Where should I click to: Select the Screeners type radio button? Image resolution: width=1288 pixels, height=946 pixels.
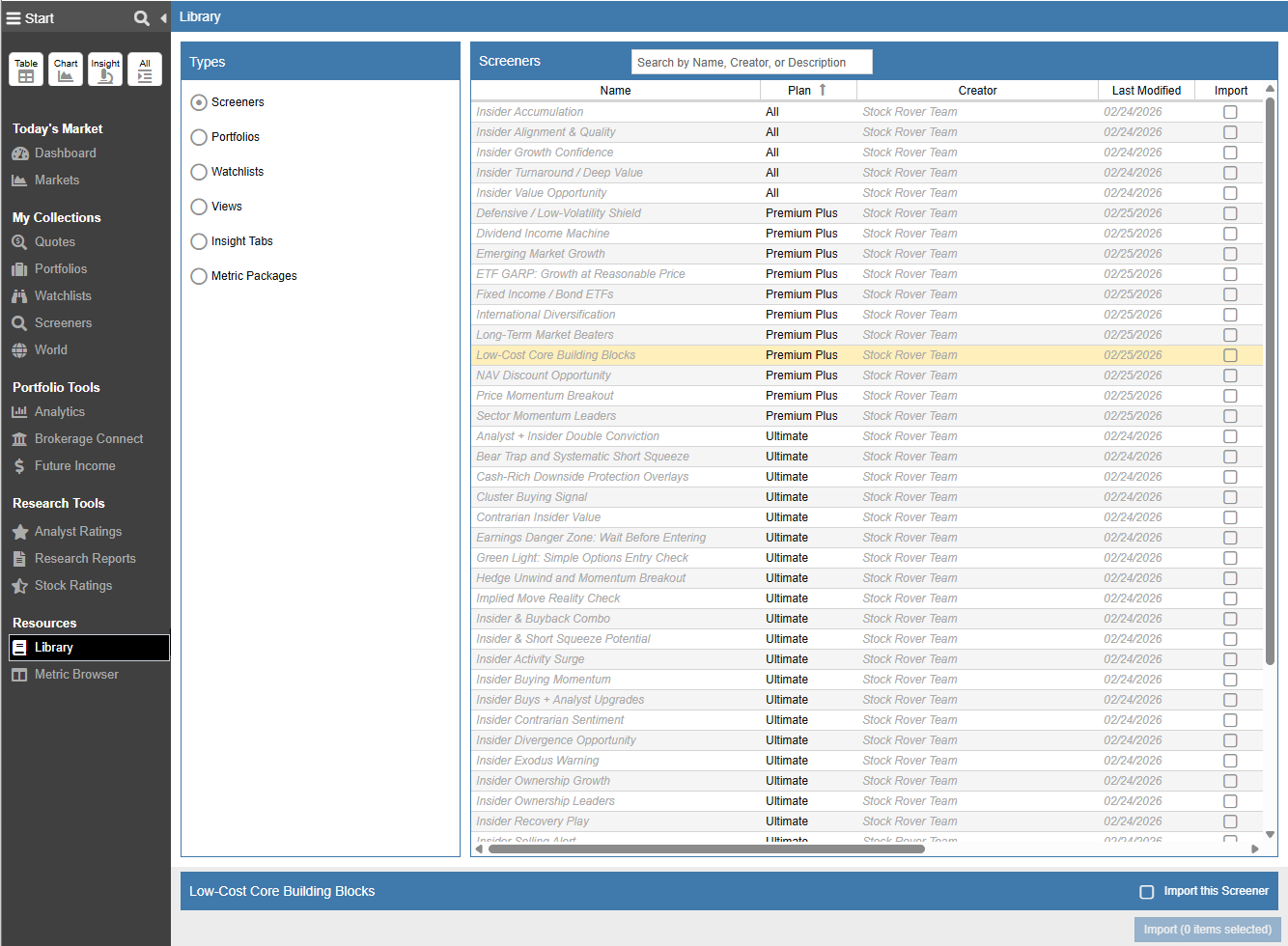(199, 102)
